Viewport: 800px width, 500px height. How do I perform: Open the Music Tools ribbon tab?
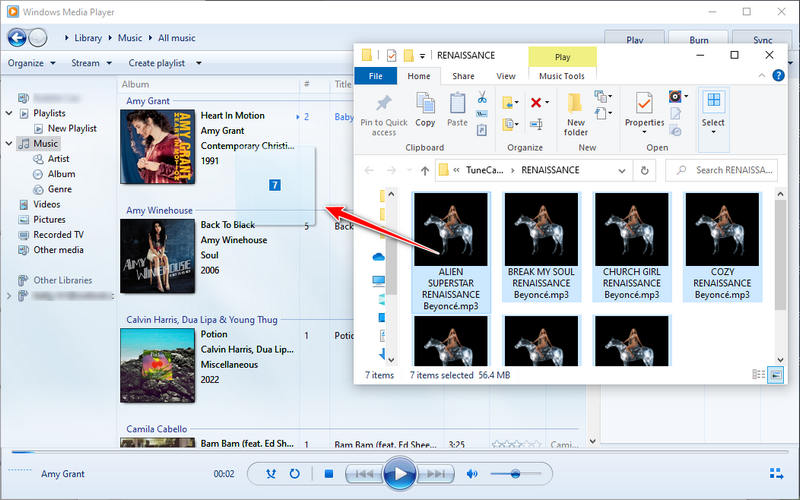tap(562, 76)
